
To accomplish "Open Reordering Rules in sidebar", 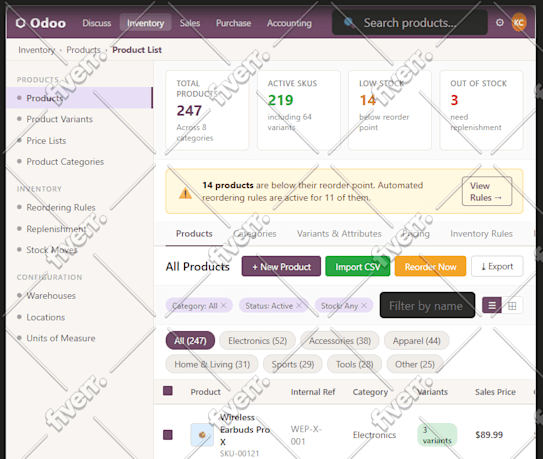I will click(79, 208).
